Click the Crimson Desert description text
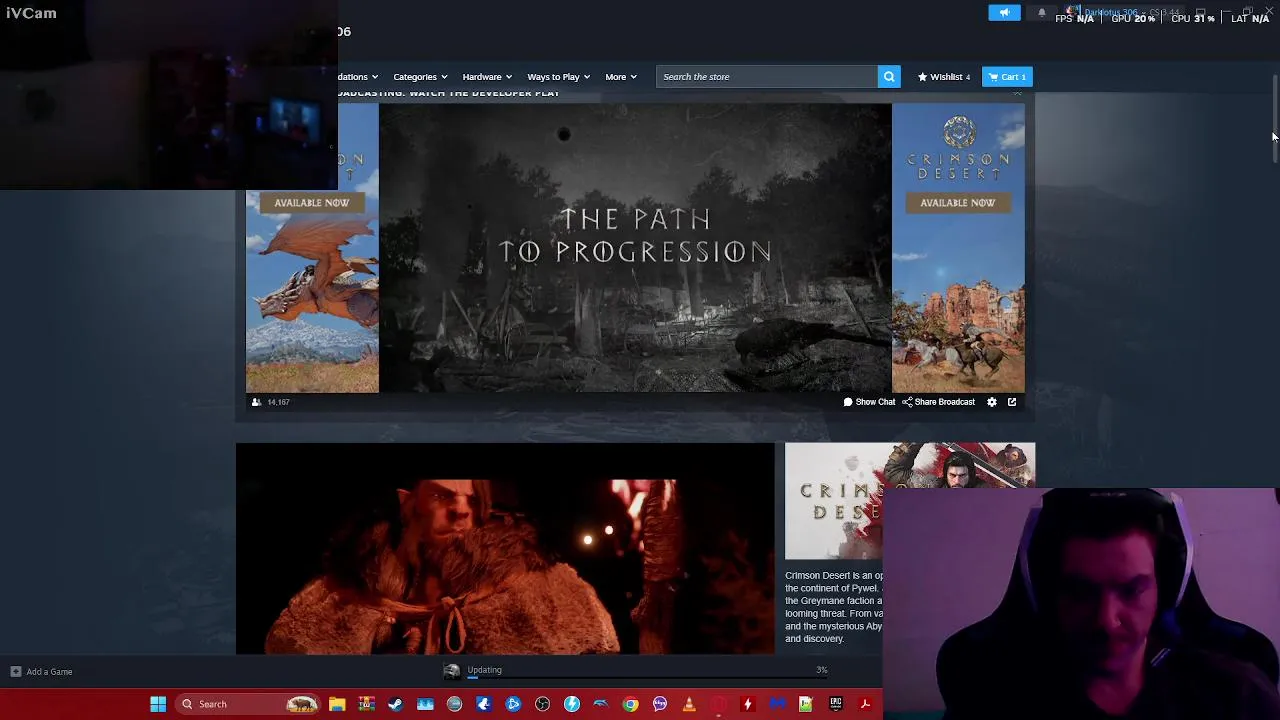The image size is (1280, 720). point(834,607)
